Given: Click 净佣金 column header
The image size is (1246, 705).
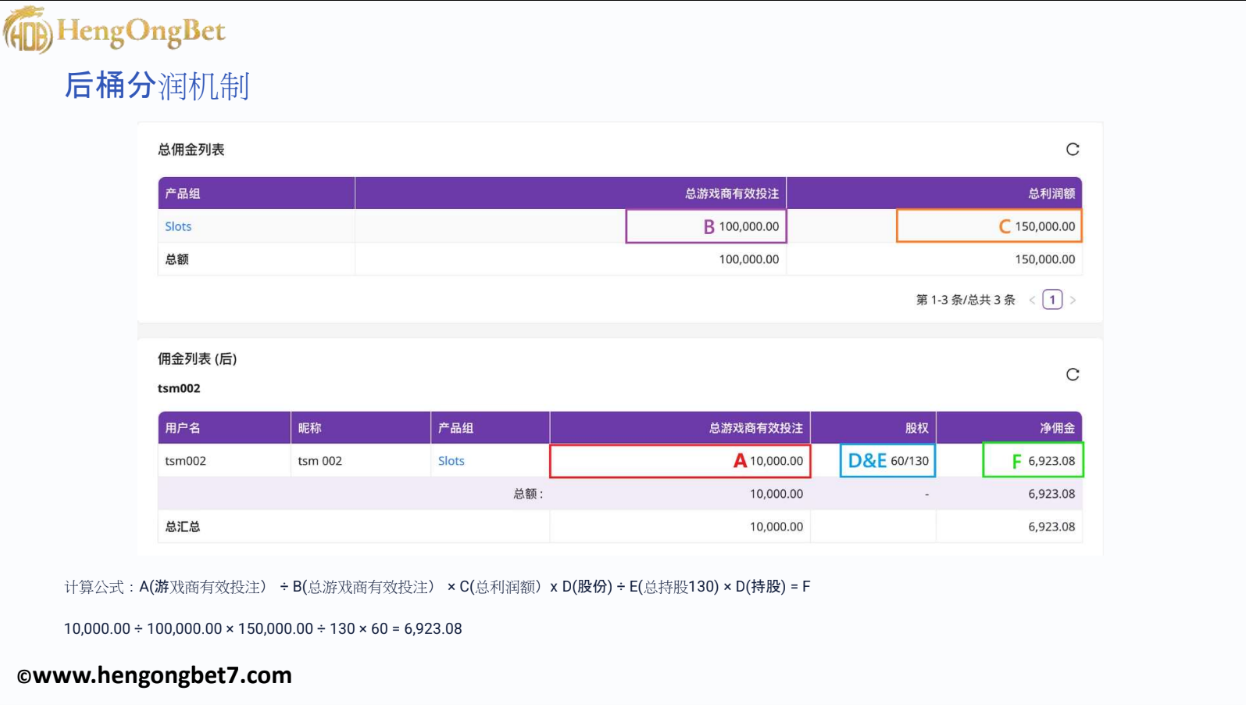Looking at the screenshot, I should (1057, 428).
